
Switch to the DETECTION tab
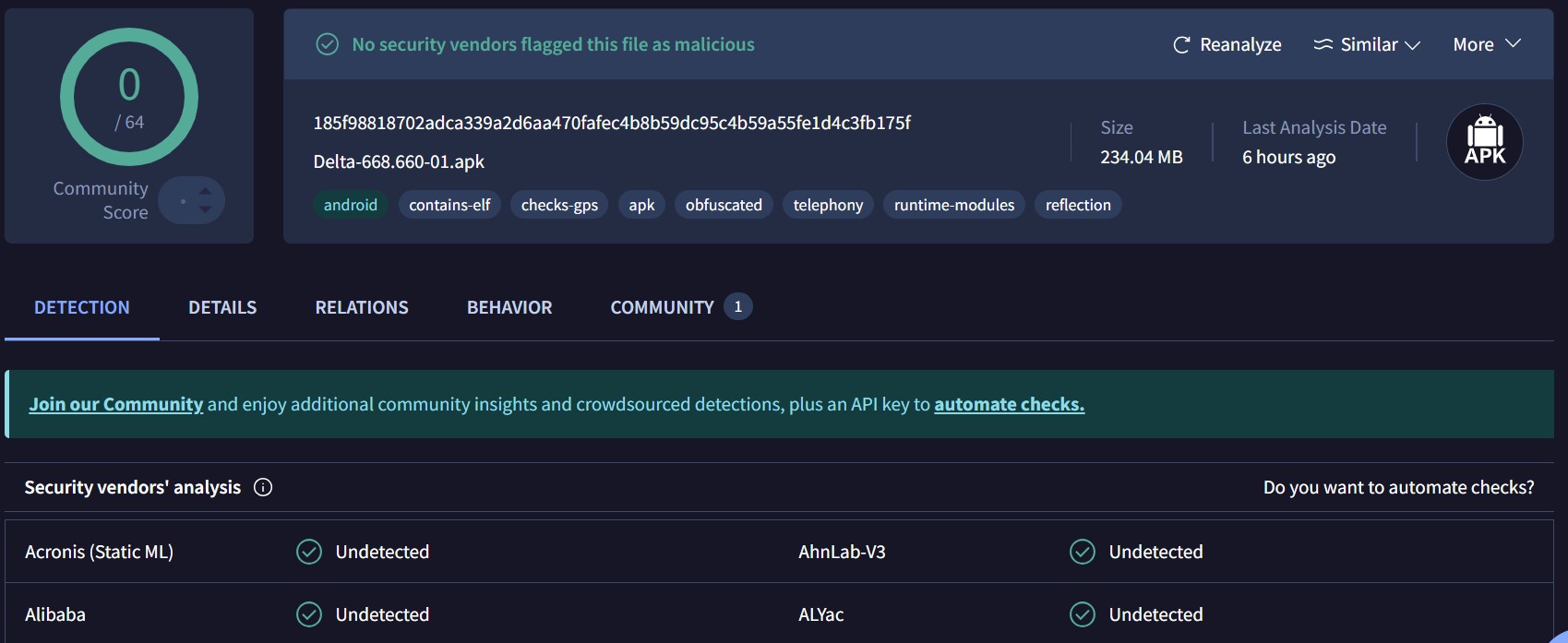[82, 307]
